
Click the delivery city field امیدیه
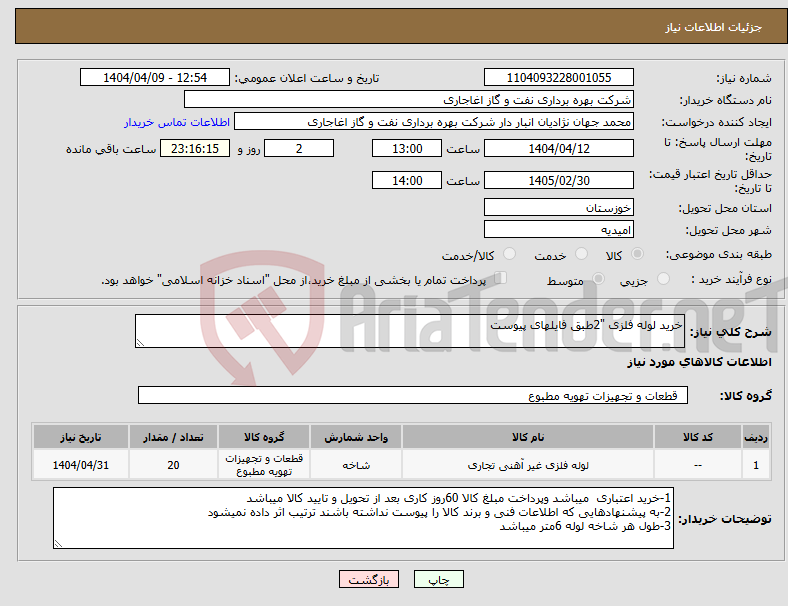pos(559,230)
